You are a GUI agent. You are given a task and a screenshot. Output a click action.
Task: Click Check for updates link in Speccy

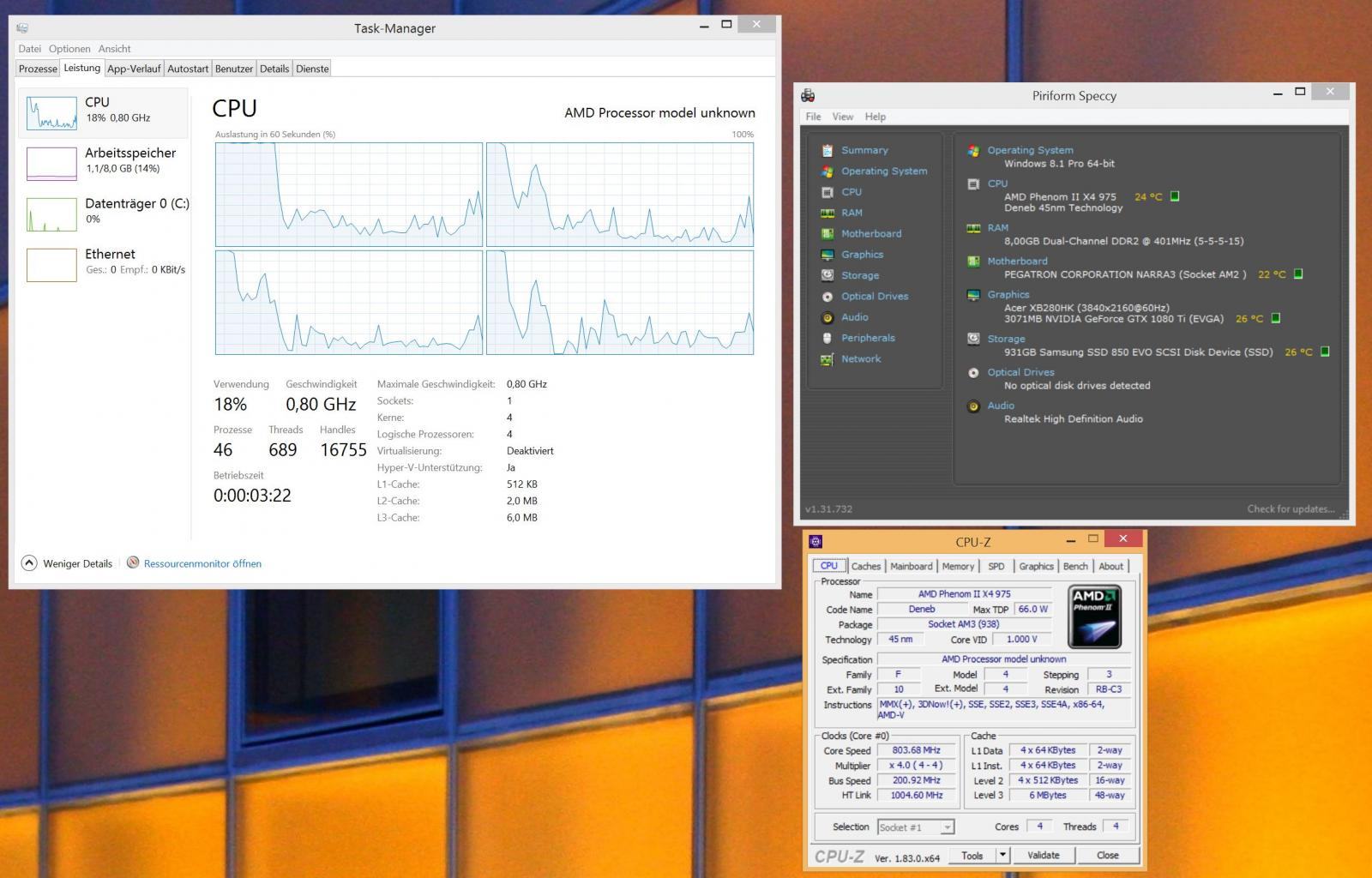tap(1291, 508)
